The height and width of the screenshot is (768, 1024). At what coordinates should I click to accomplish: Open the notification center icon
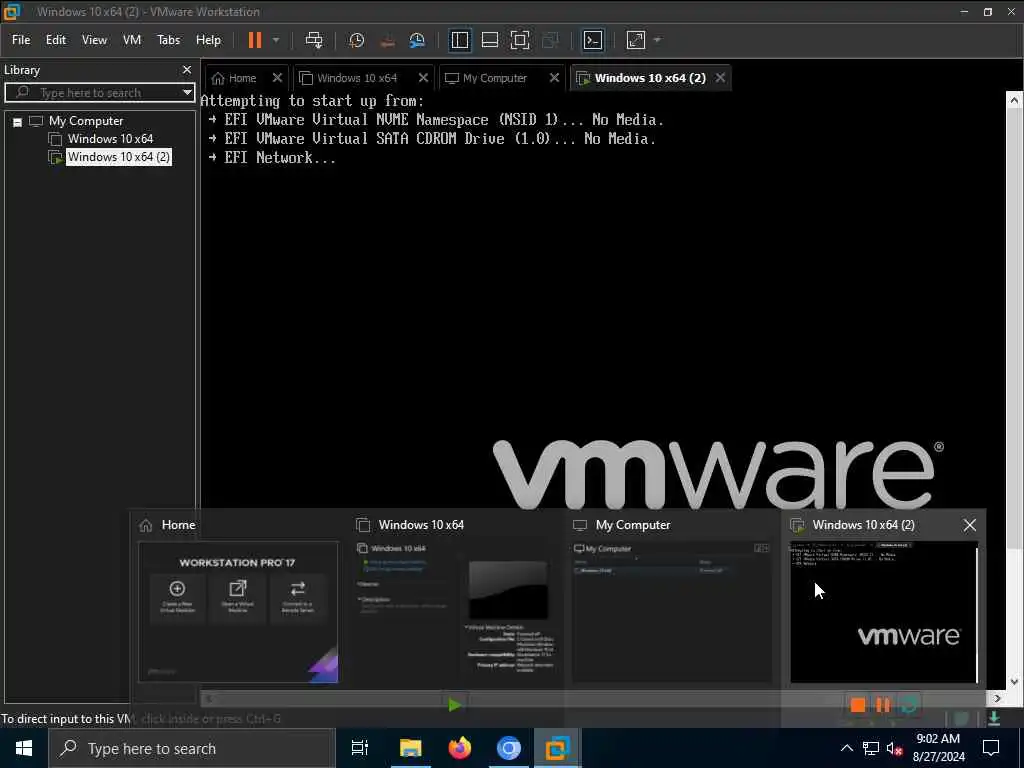pos(991,748)
